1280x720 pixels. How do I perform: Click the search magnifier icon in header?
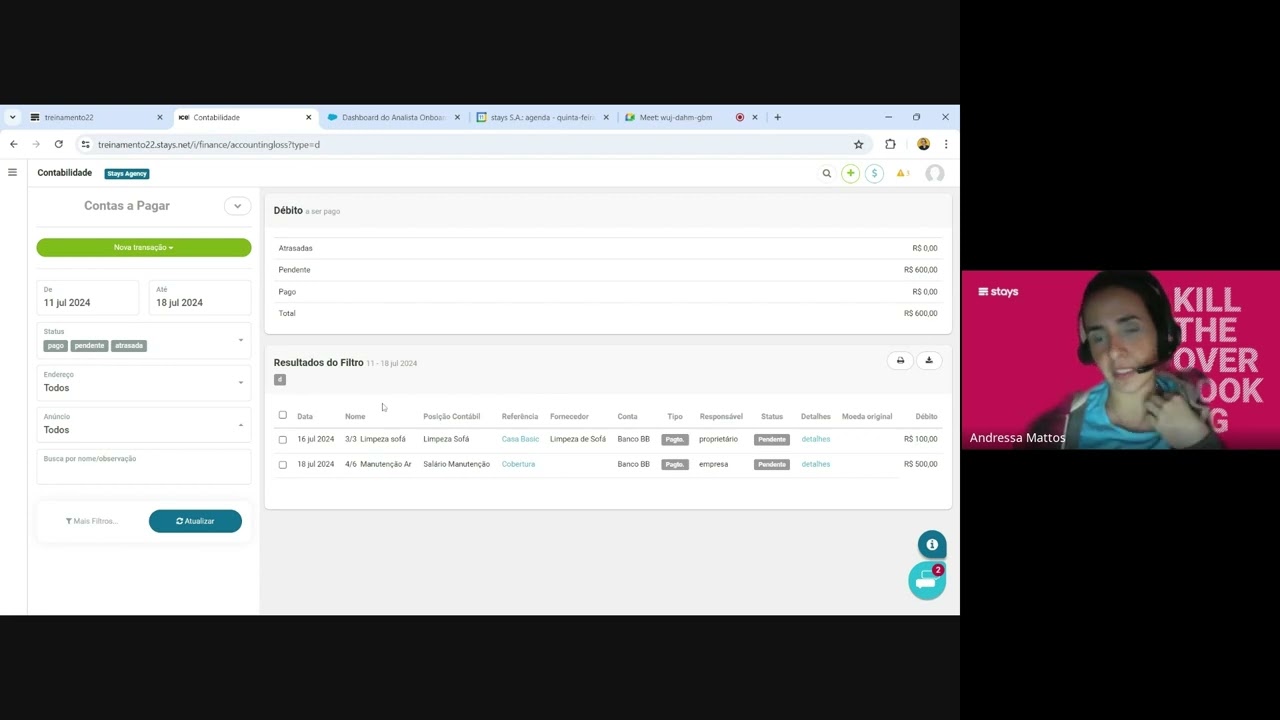pos(827,173)
